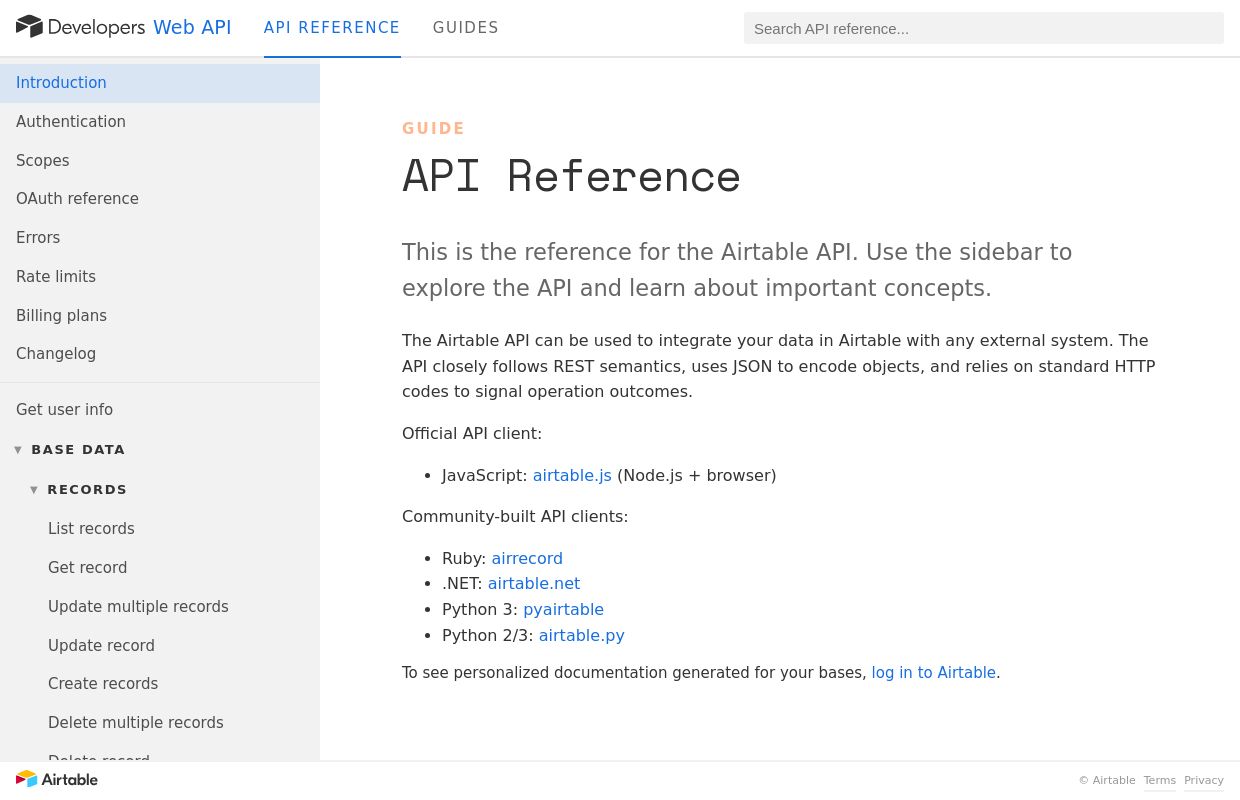Open the pyairtable link
1240x800 pixels.
tap(563, 610)
